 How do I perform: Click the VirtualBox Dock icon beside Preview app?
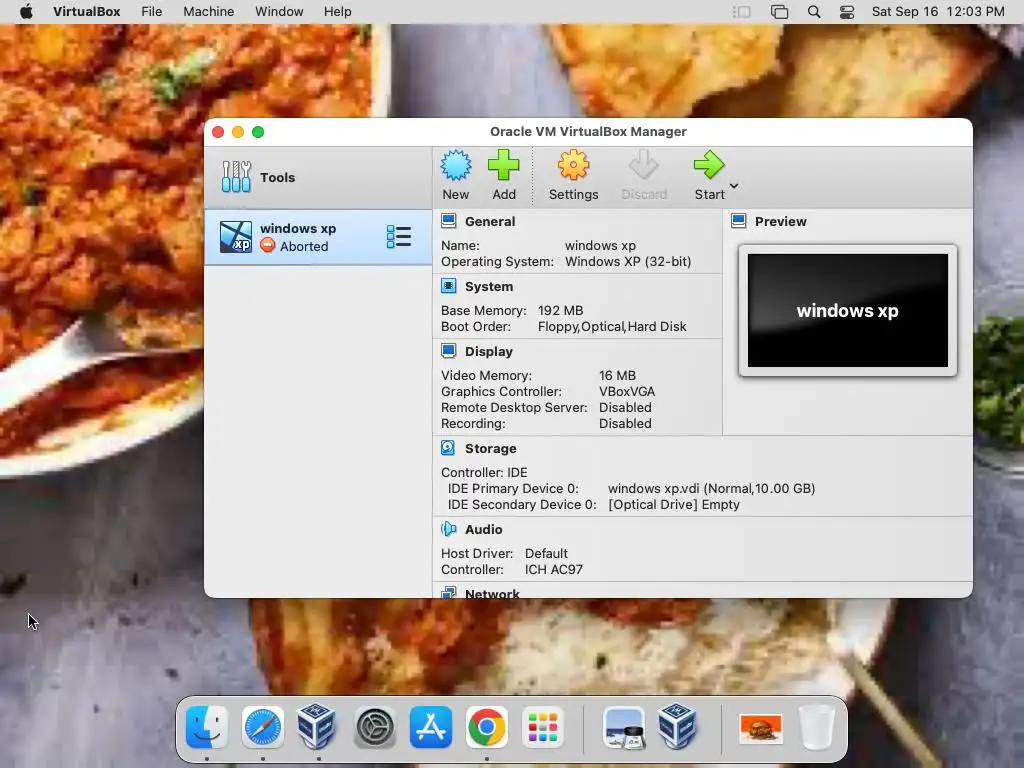(677, 726)
